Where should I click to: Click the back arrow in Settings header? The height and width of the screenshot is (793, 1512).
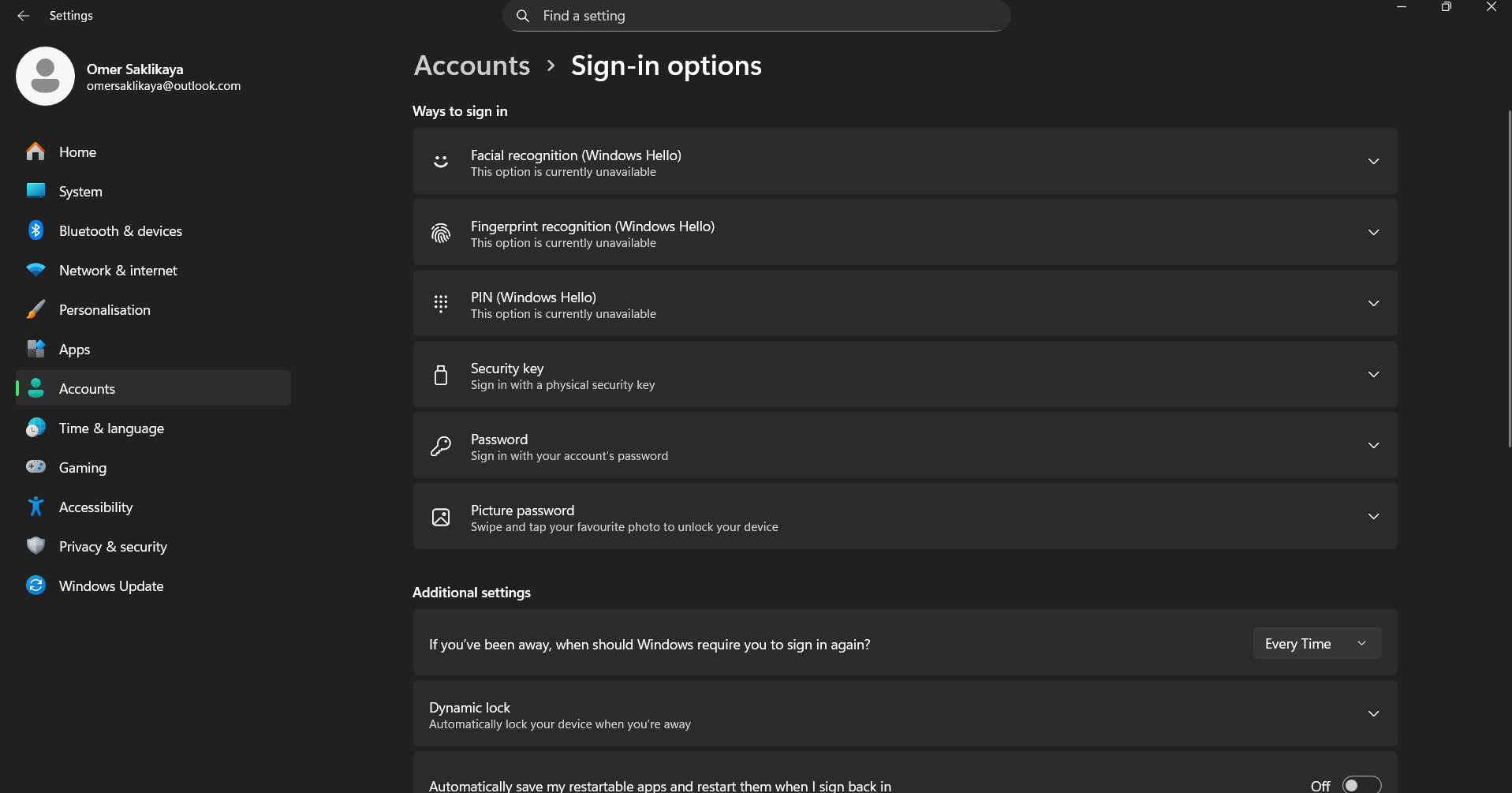point(23,16)
